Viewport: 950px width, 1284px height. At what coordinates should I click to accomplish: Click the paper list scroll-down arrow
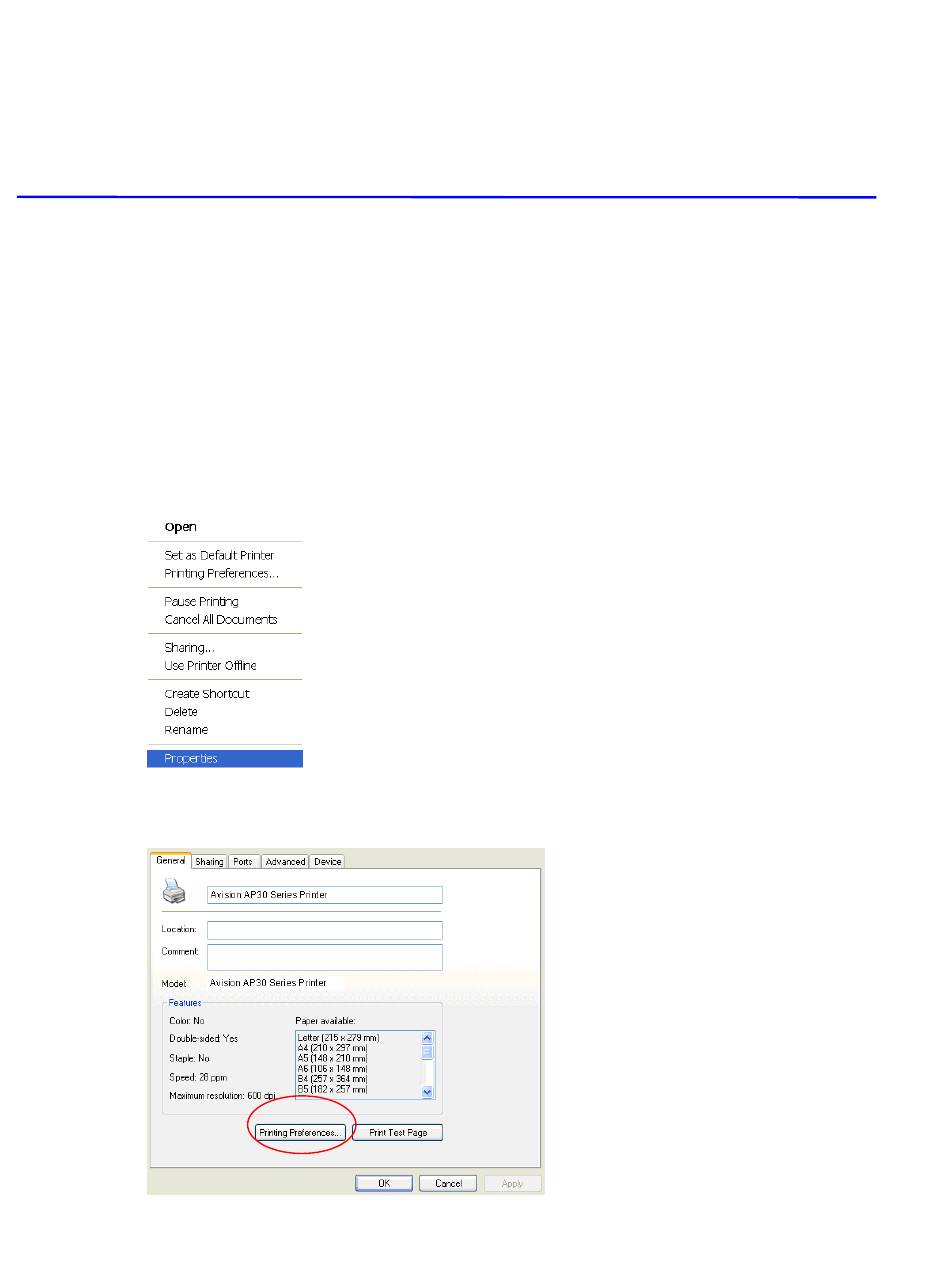pos(428,1092)
